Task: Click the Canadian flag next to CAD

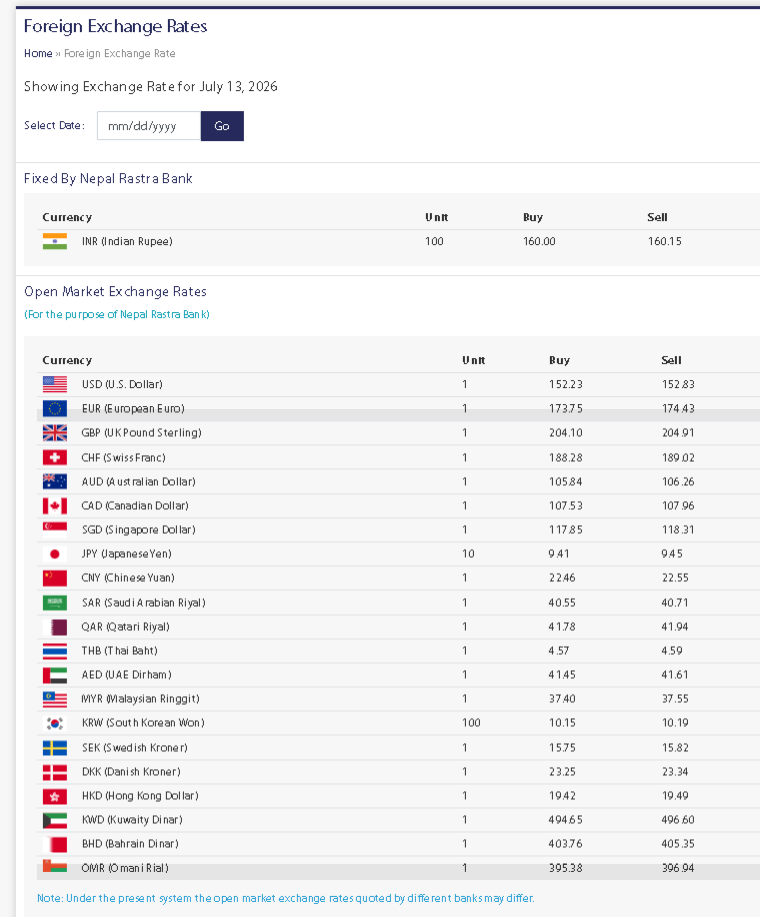Action: [x=54, y=505]
